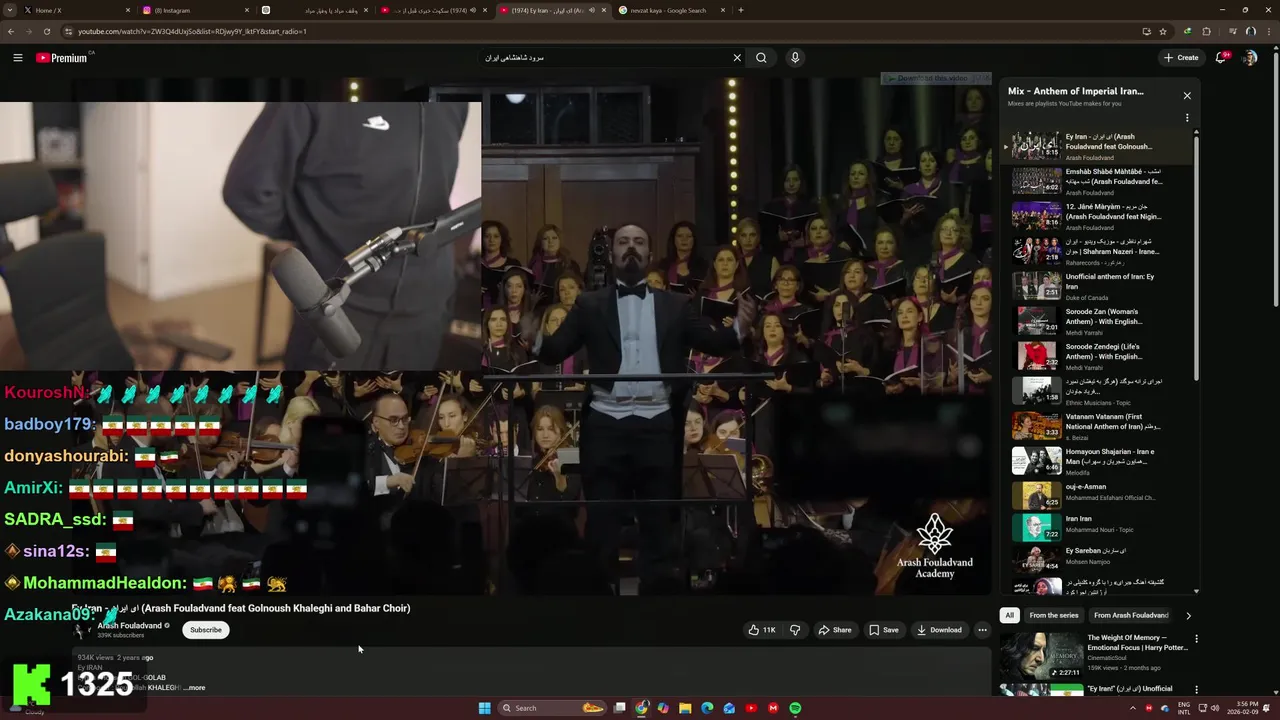
Task: Select the From the series chip
Action: click(x=1054, y=615)
